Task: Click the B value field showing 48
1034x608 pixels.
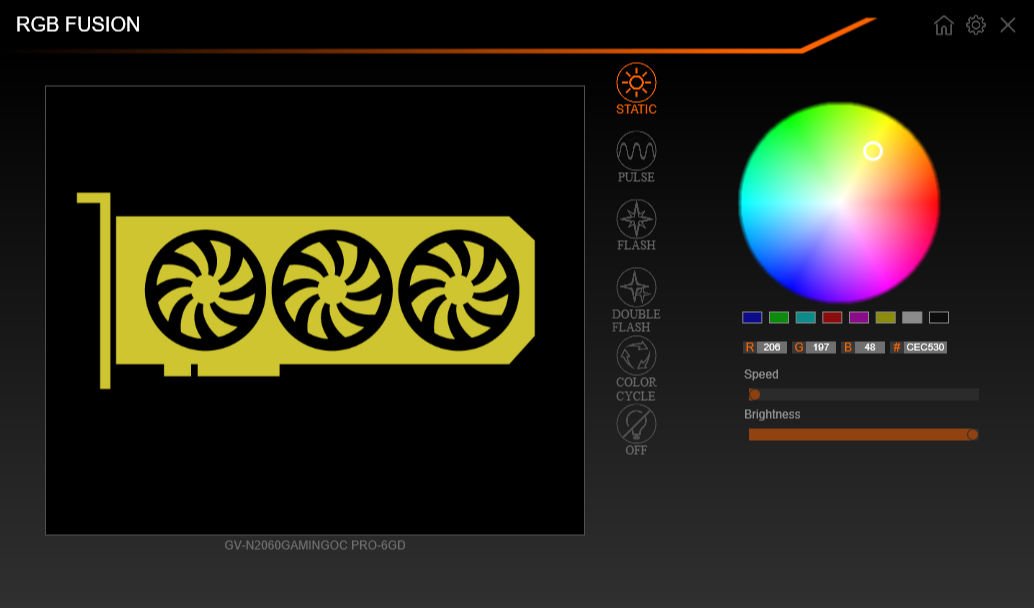Action: (x=870, y=348)
